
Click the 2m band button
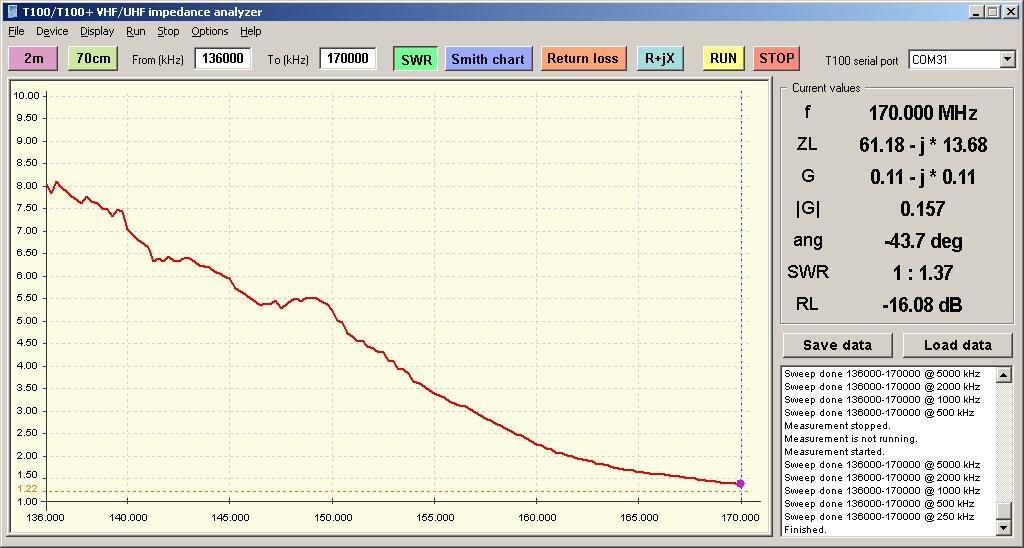click(33, 59)
